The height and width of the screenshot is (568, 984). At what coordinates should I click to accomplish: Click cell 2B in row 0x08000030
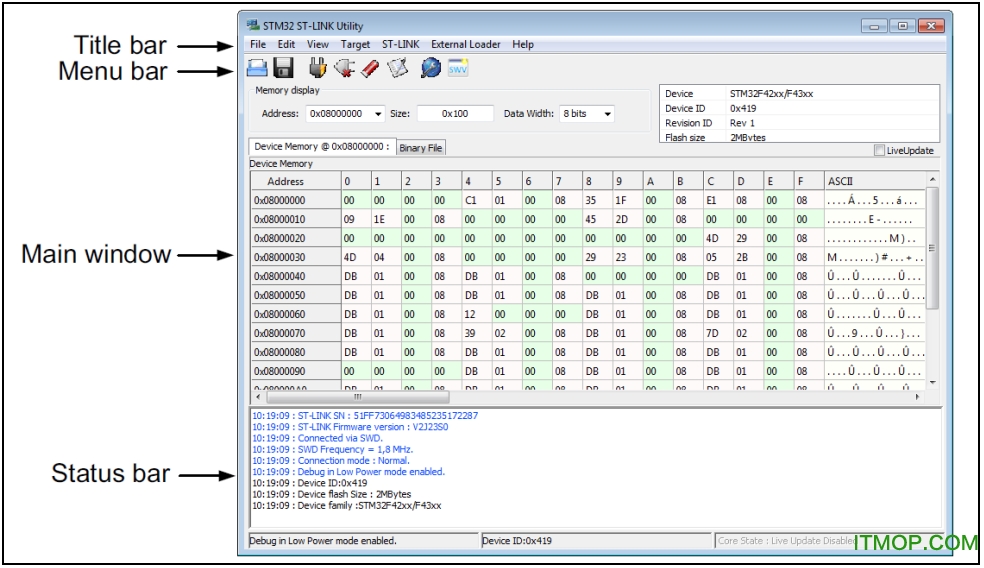(748, 257)
